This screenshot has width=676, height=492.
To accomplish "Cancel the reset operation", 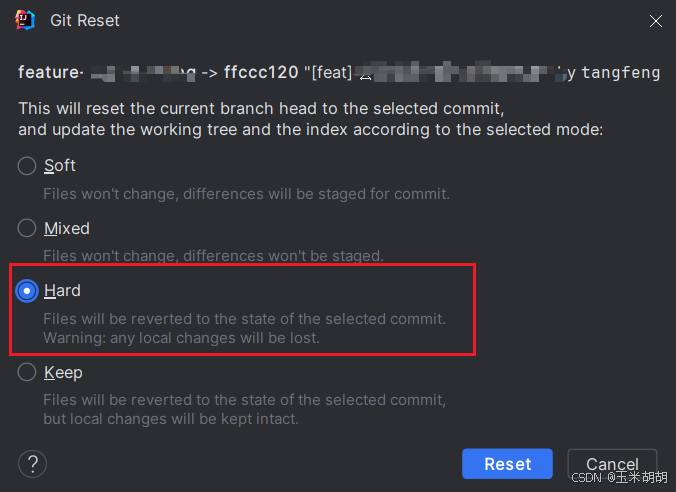I will [612, 464].
